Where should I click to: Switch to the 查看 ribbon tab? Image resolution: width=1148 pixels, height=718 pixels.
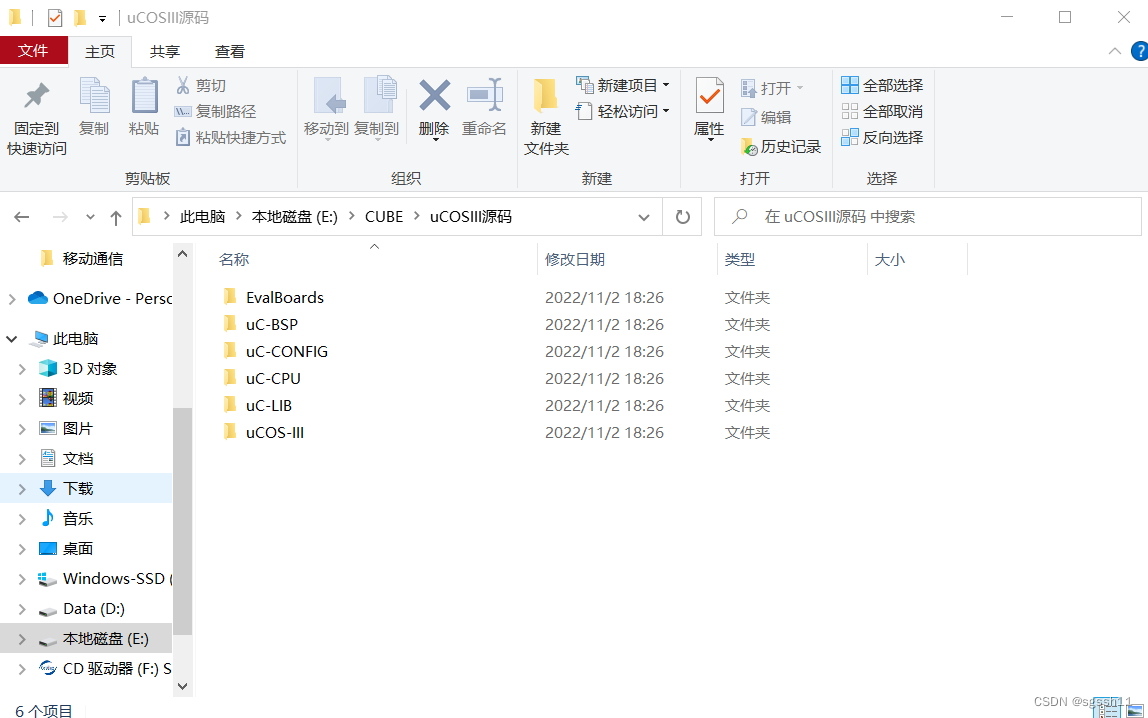click(x=230, y=51)
